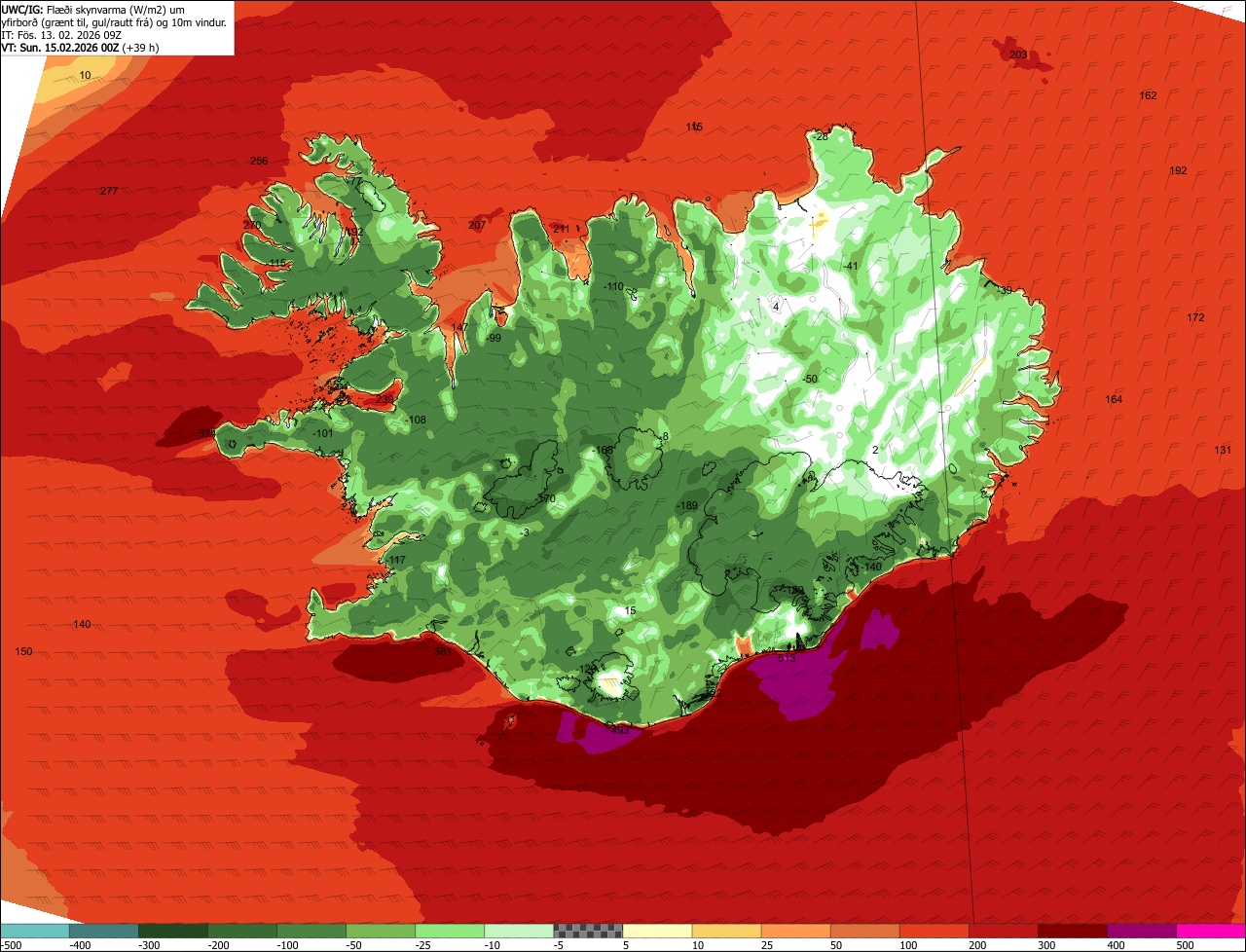
Task: Select the darkest green legend swatch from -300 to -200
Action: [x=172, y=931]
